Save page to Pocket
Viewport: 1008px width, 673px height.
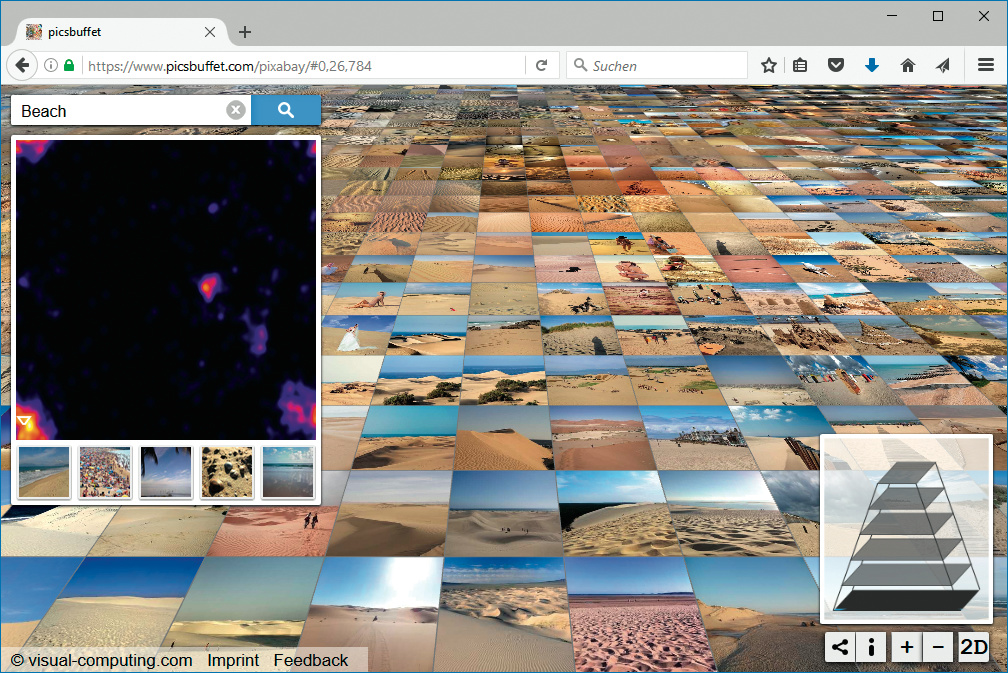[836, 66]
